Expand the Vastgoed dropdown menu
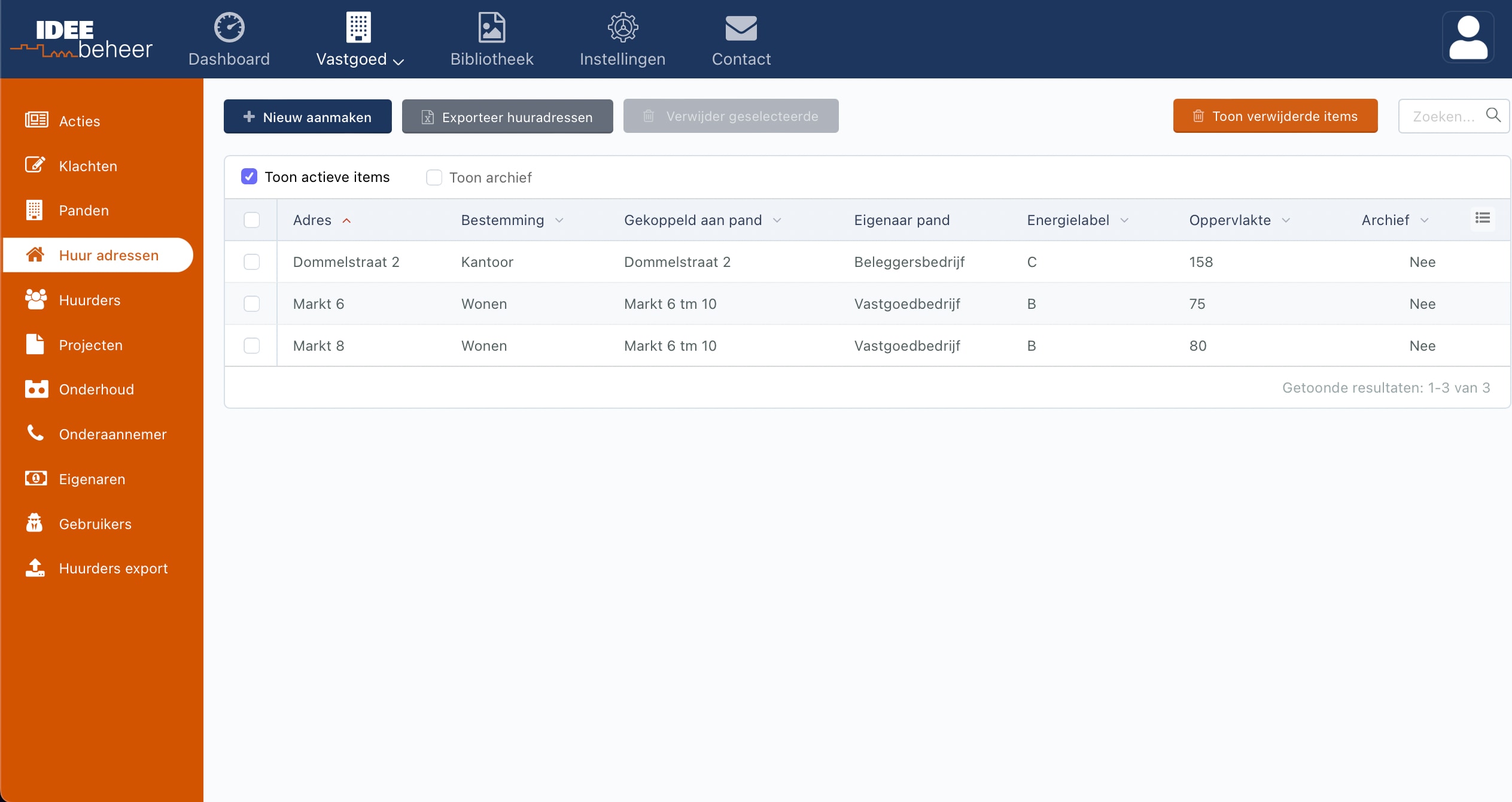 point(360,59)
